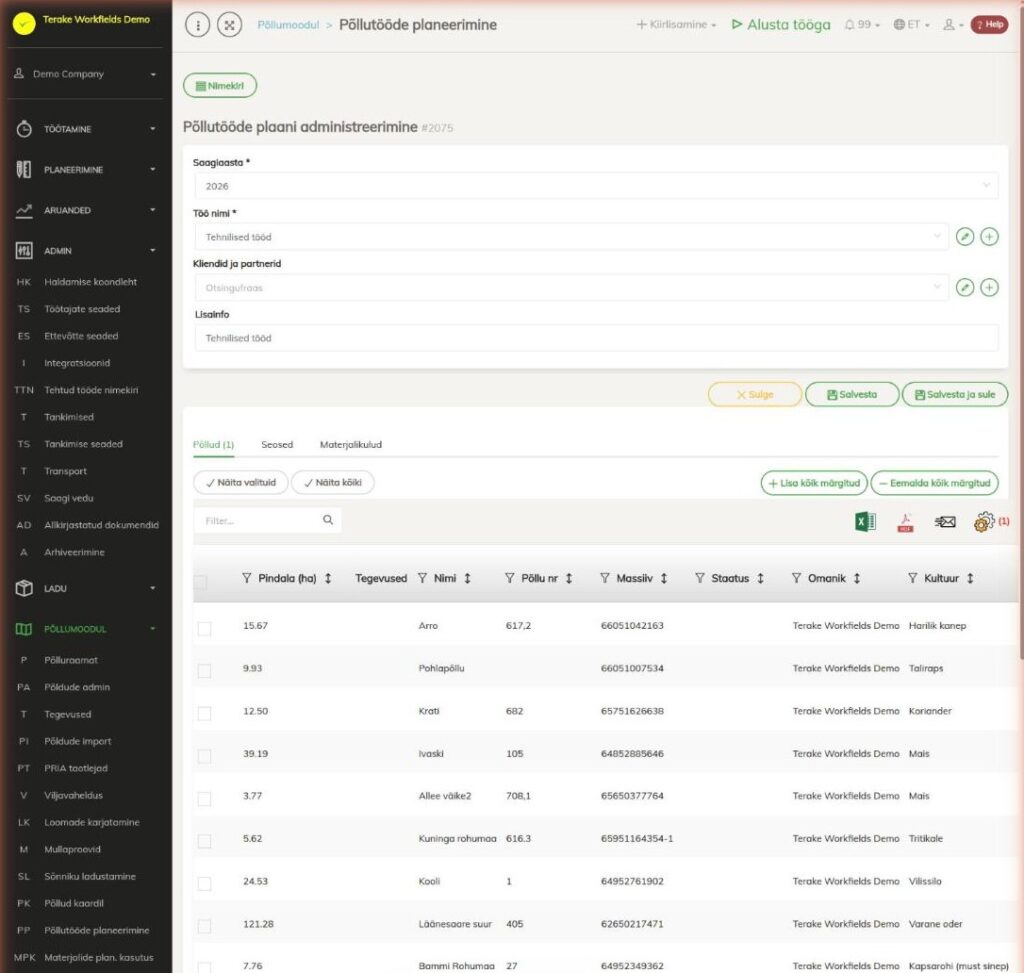Open the Kliendid ja partnerid dropdown
The height and width of the screenshot is (973, 1024).
pos(571,287)
